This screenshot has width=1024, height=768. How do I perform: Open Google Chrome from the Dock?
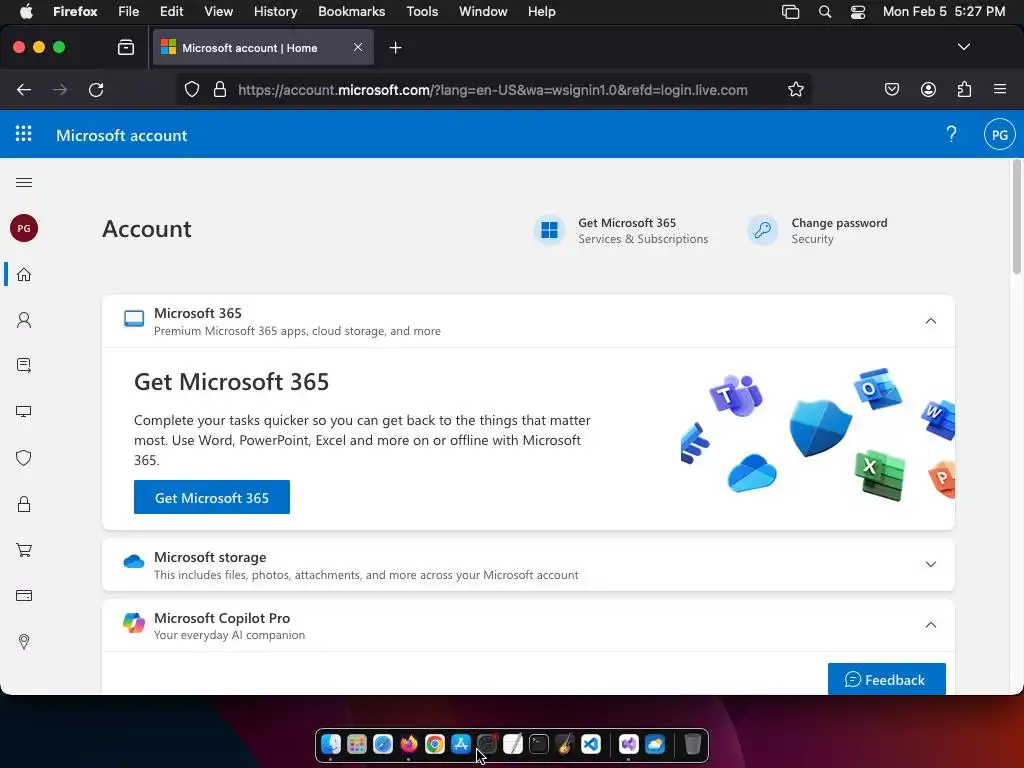(x=434, y=744)
